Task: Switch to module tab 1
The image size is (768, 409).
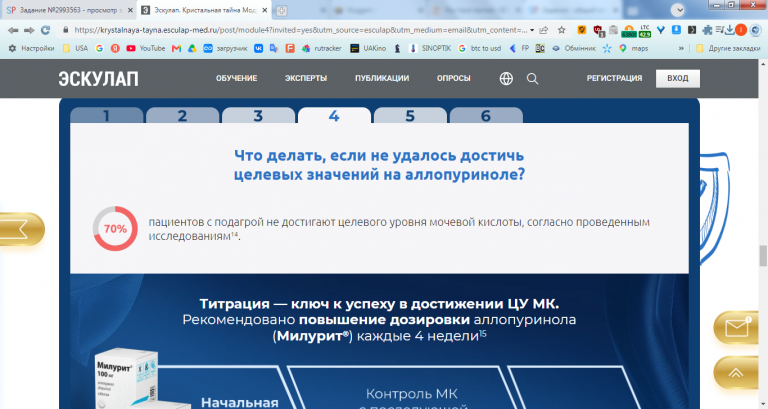Action: click(107, 116)
